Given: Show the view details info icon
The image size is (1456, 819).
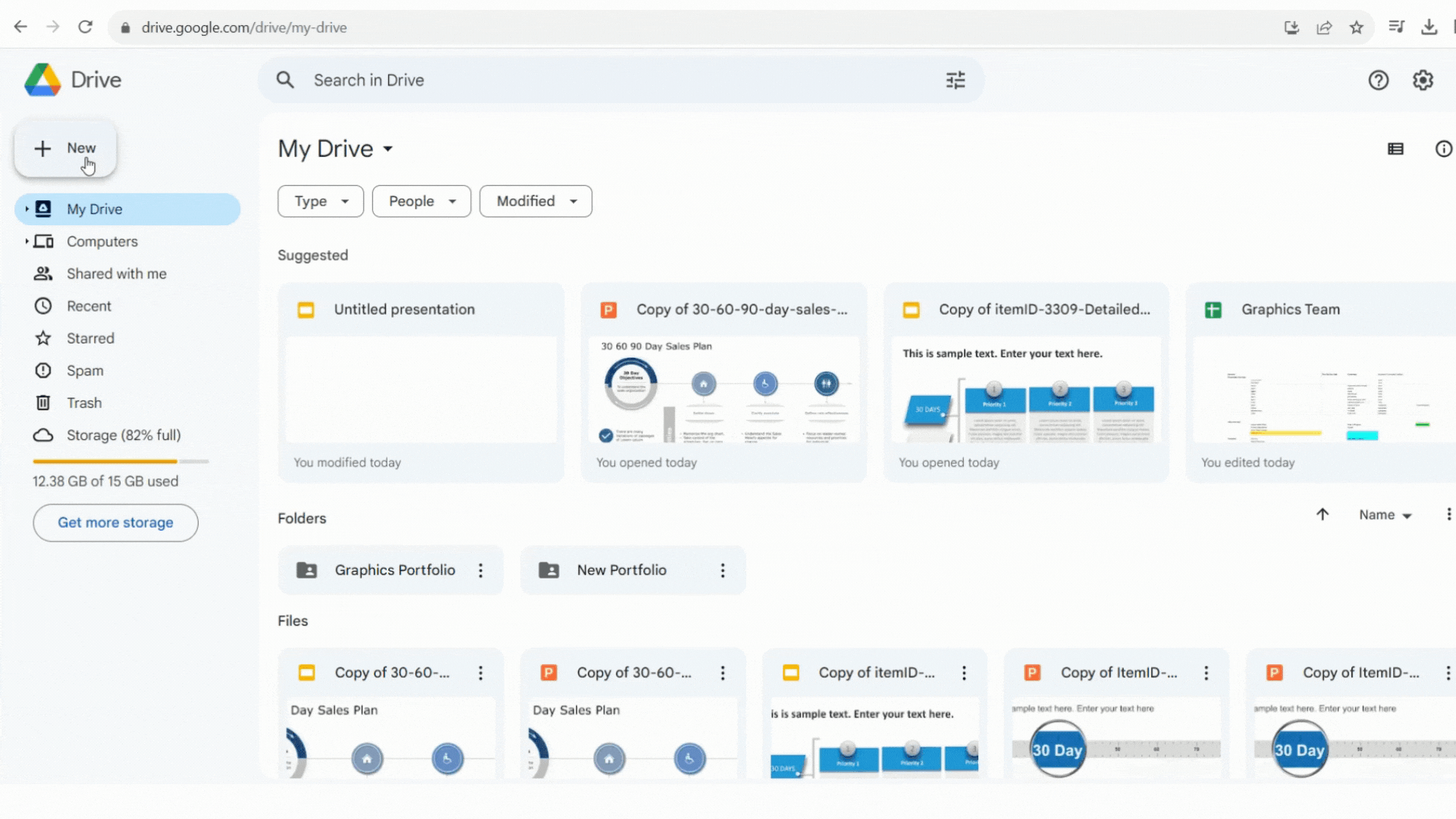Looking at the screenshot, I should point(1443,149).
